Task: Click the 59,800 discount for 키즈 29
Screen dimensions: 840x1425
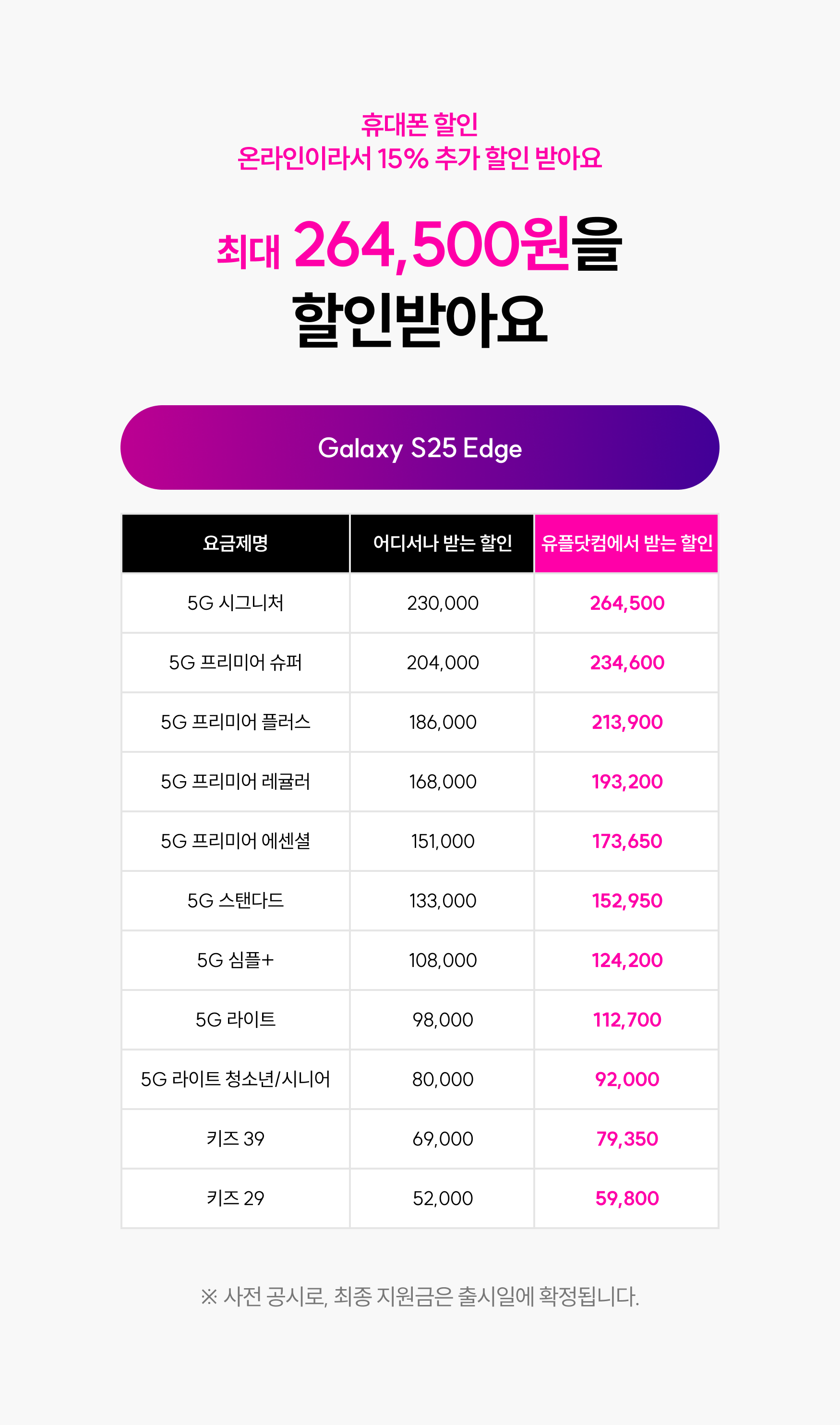Action: [x=626, y=1198]
